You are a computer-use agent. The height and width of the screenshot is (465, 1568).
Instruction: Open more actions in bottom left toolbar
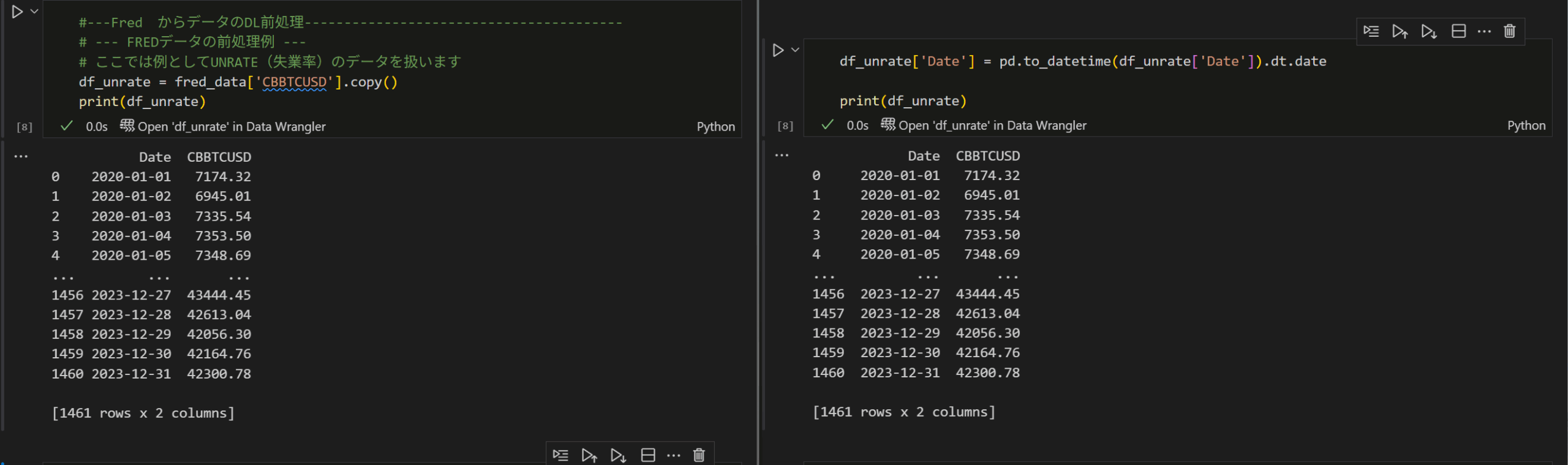pyautogui.click(x=674, y=455)
